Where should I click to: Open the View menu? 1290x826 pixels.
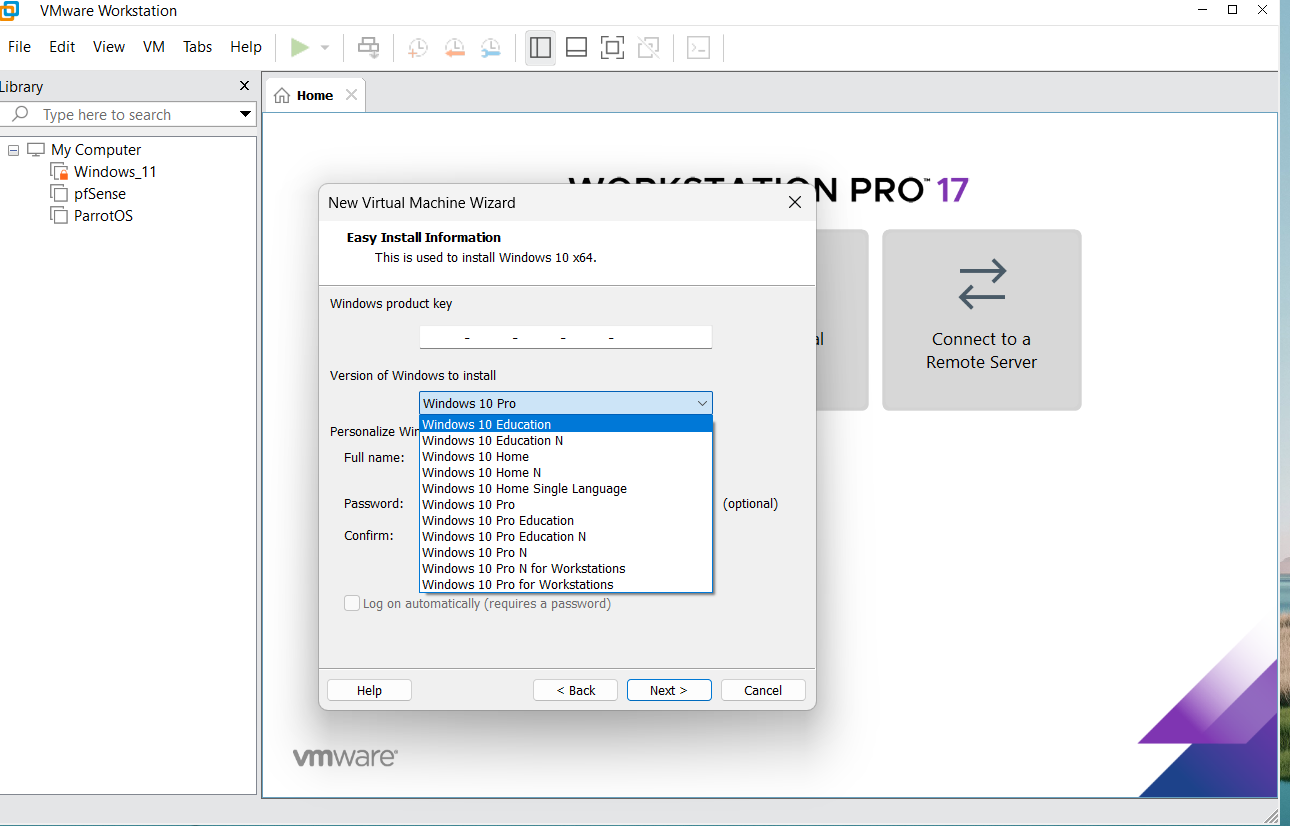(x=109, y=47)
